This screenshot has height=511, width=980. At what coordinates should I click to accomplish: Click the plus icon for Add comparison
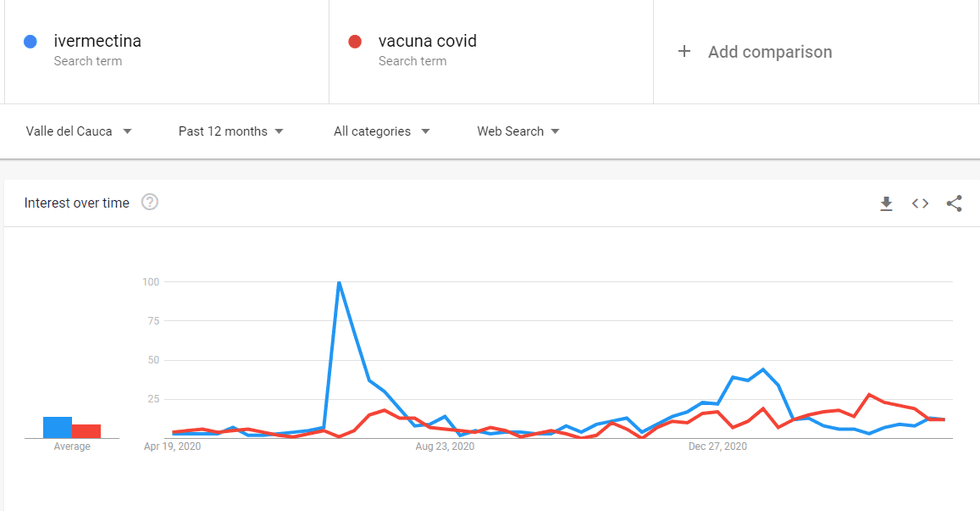(684, 52)
